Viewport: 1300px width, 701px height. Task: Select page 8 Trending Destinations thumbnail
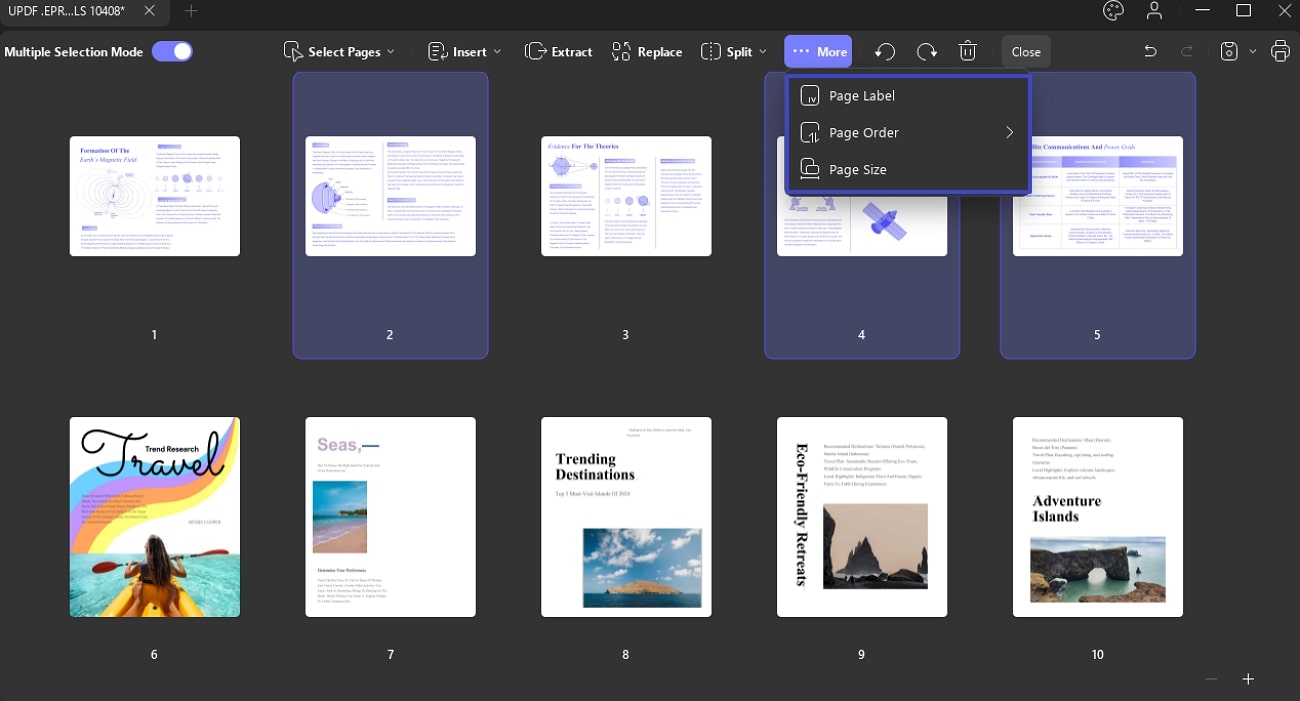pos(626,517)
